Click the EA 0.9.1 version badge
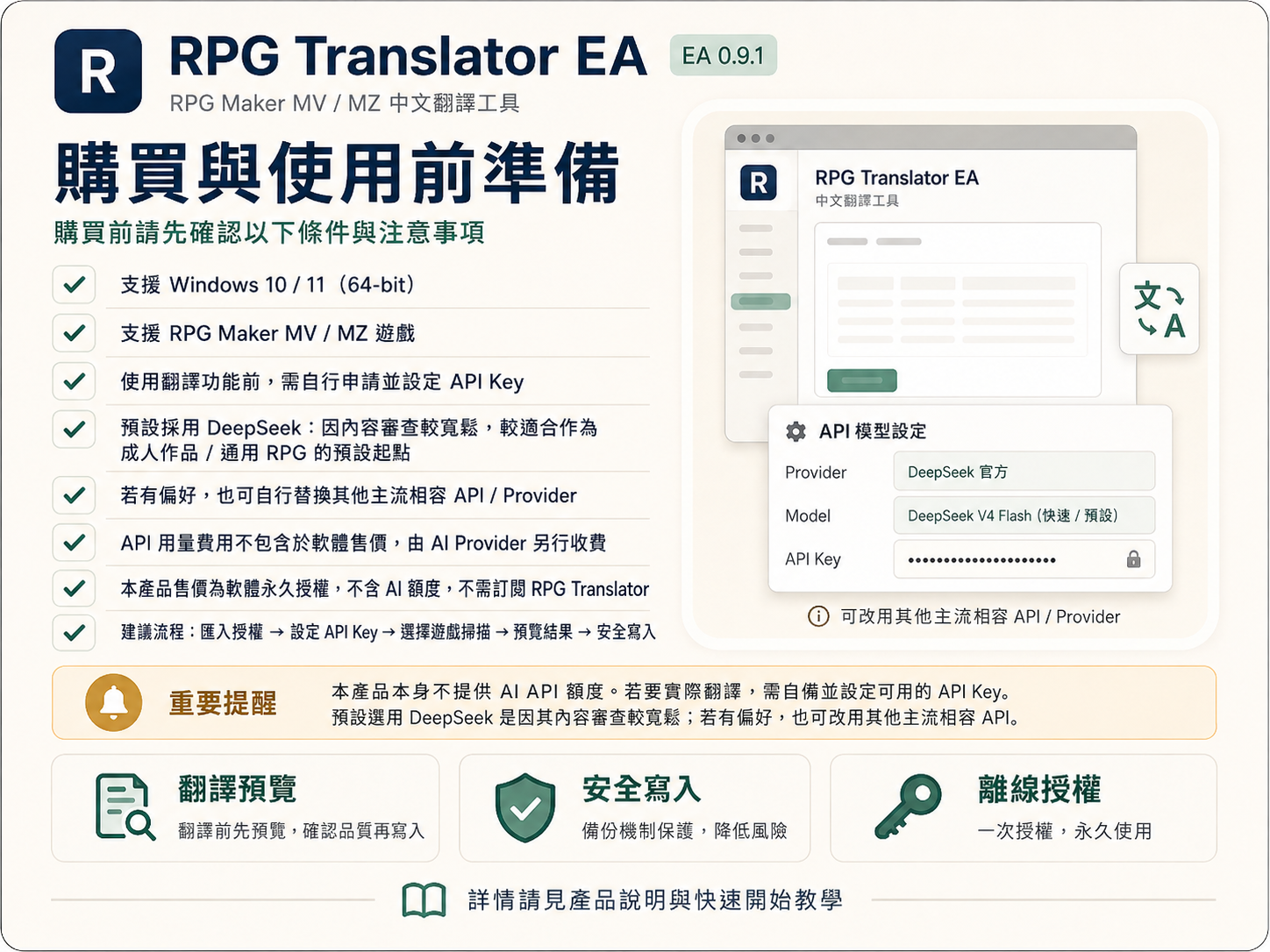 [x=723, y=56]
